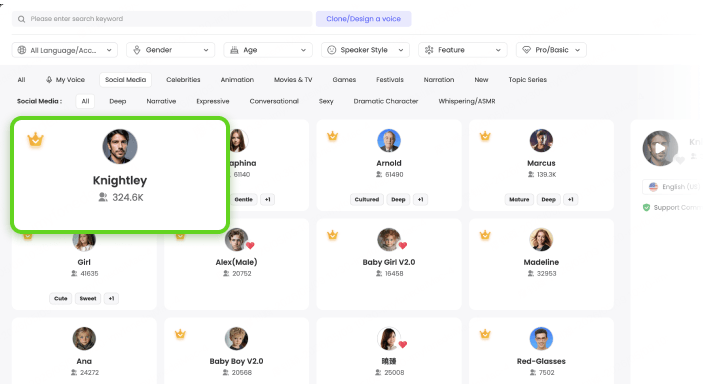Click the Mature tag on Marcus
The image size is (704, 384).
(519, 199)
